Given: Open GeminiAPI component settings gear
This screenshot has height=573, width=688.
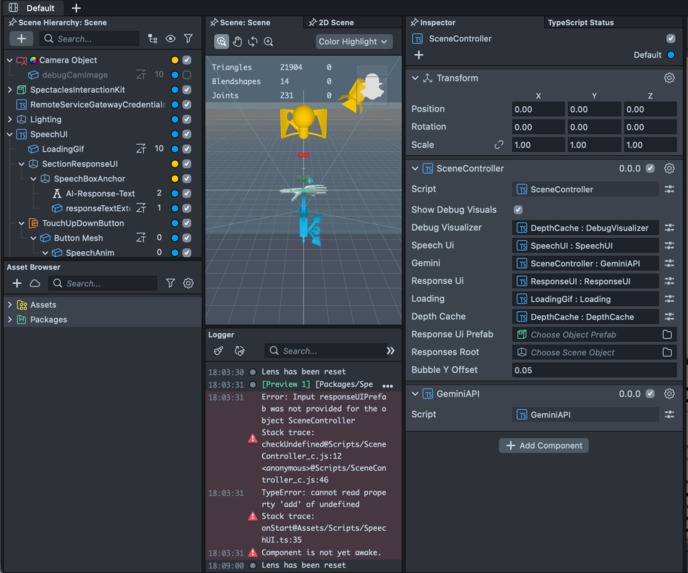Looking at the screenshot, I should coord(669,394).
